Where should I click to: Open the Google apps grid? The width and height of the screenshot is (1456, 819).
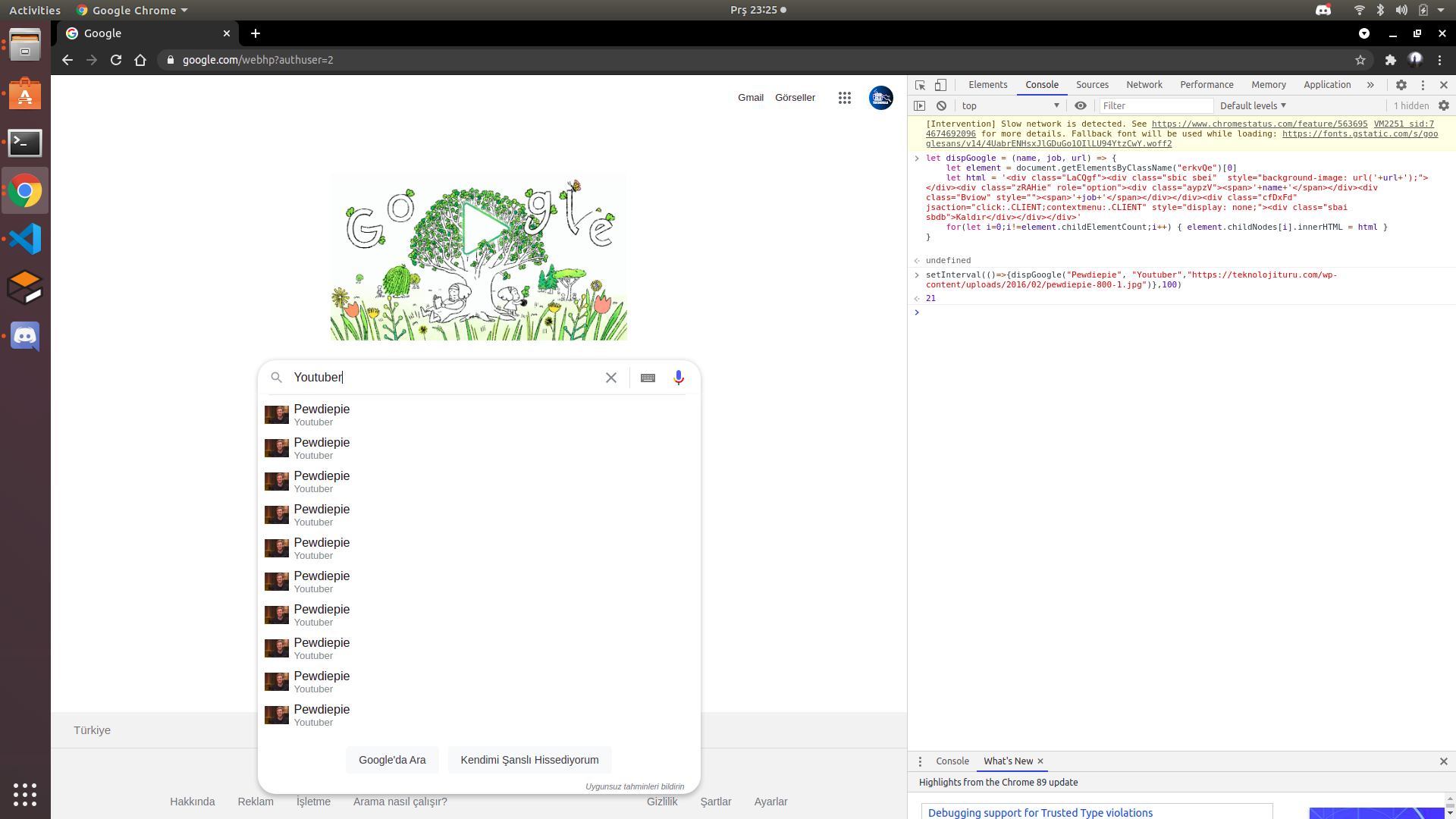[845, 98]
